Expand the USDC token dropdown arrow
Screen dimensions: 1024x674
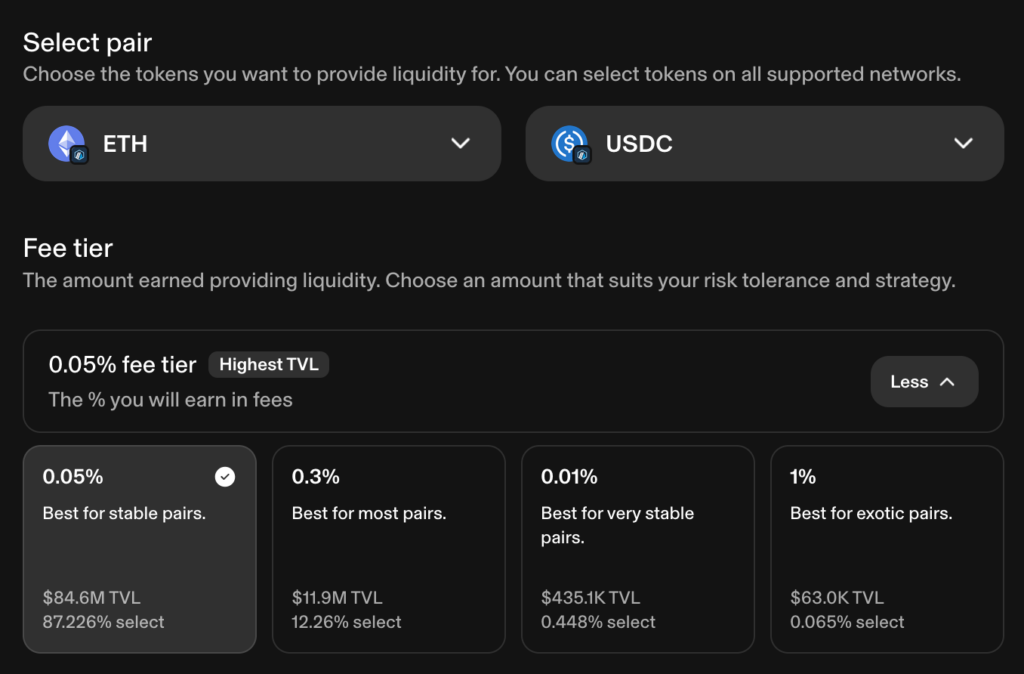pos(963,143)
